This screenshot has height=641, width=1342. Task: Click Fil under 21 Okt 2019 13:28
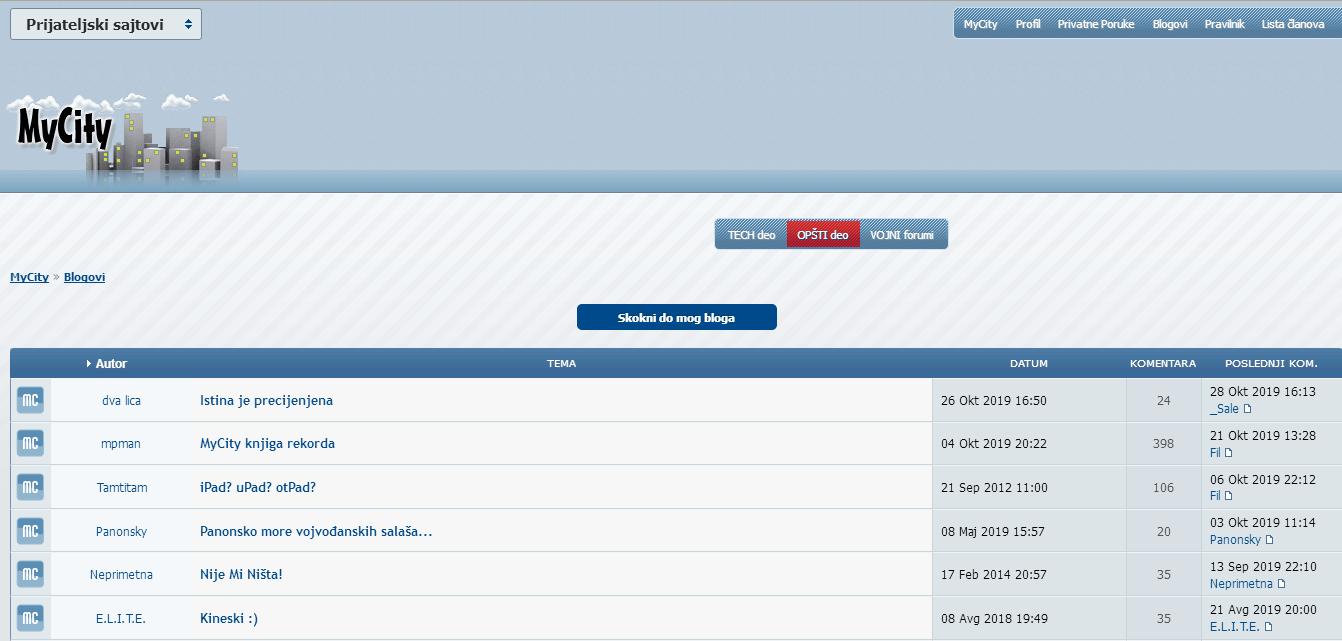pos(1215,452)
